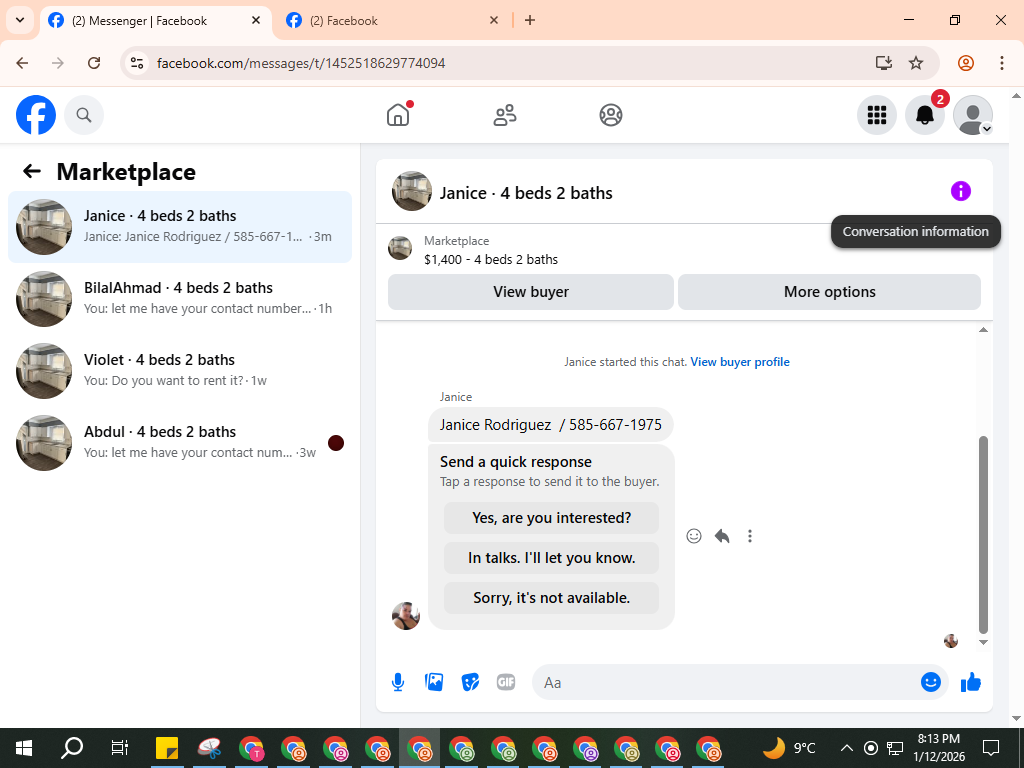Screen dimensions: 1024x768
Task: Open the Facebook menu grid icon
Action: 876,115
